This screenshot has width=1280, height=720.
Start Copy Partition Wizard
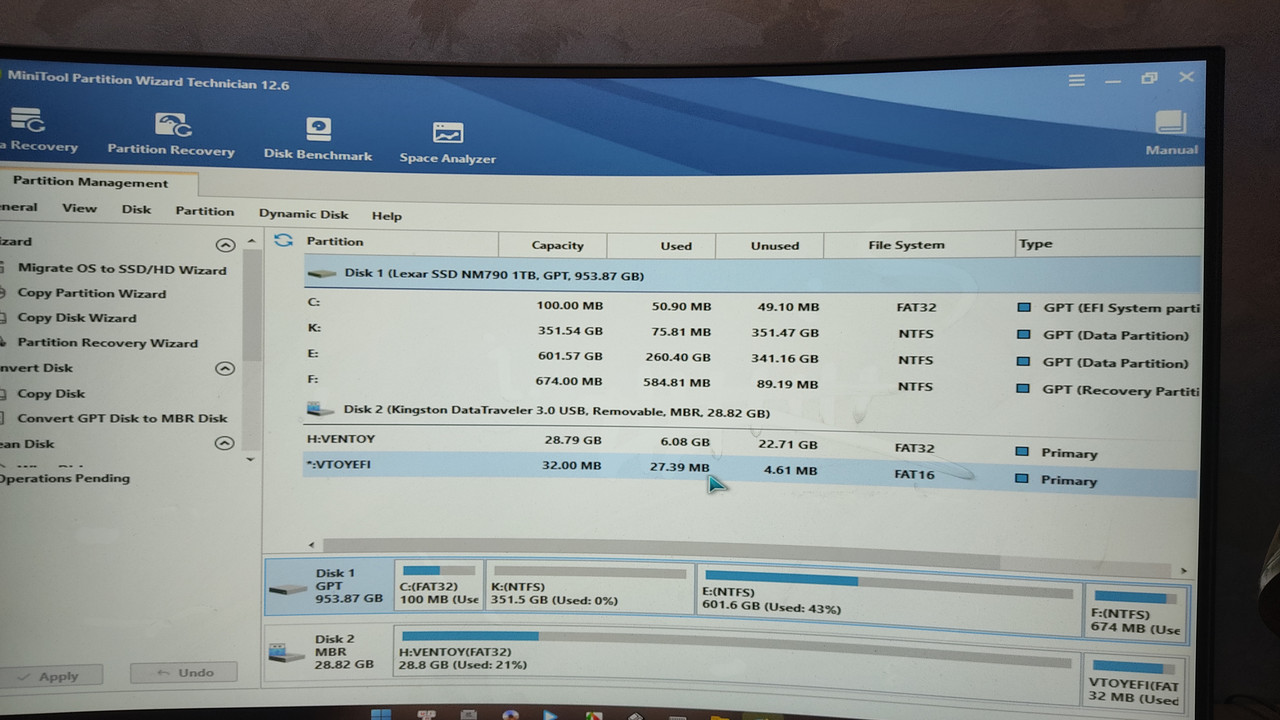(x=92, y=293)
